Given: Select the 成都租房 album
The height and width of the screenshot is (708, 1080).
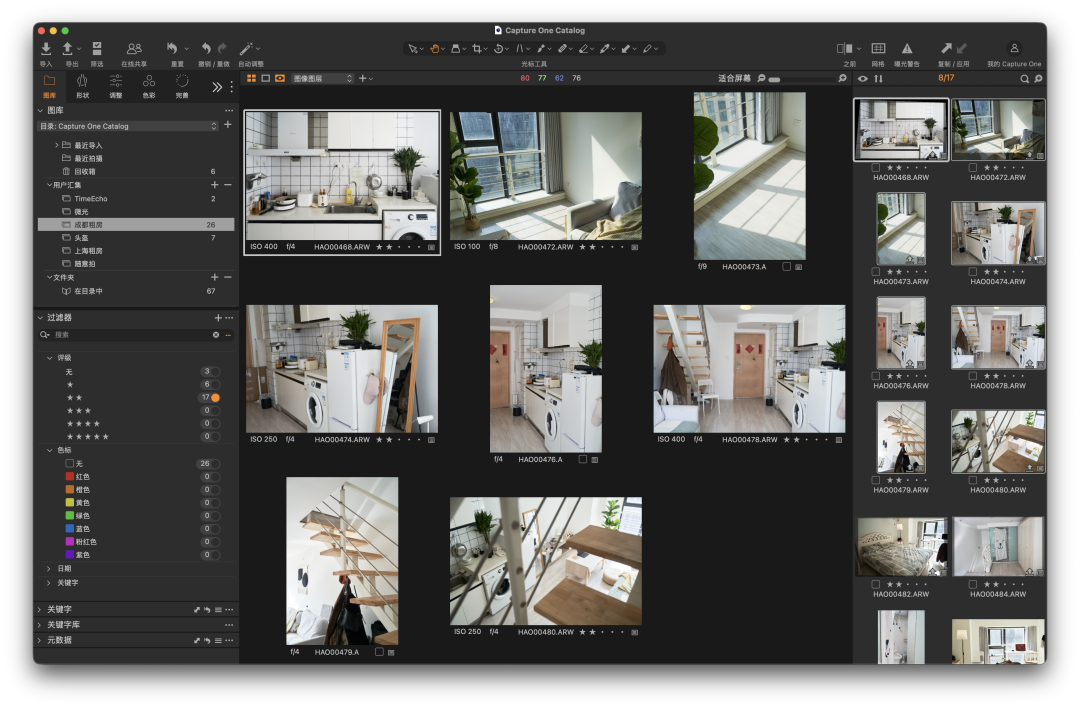Looking at the screenshot, I should [x=136, y=225].
